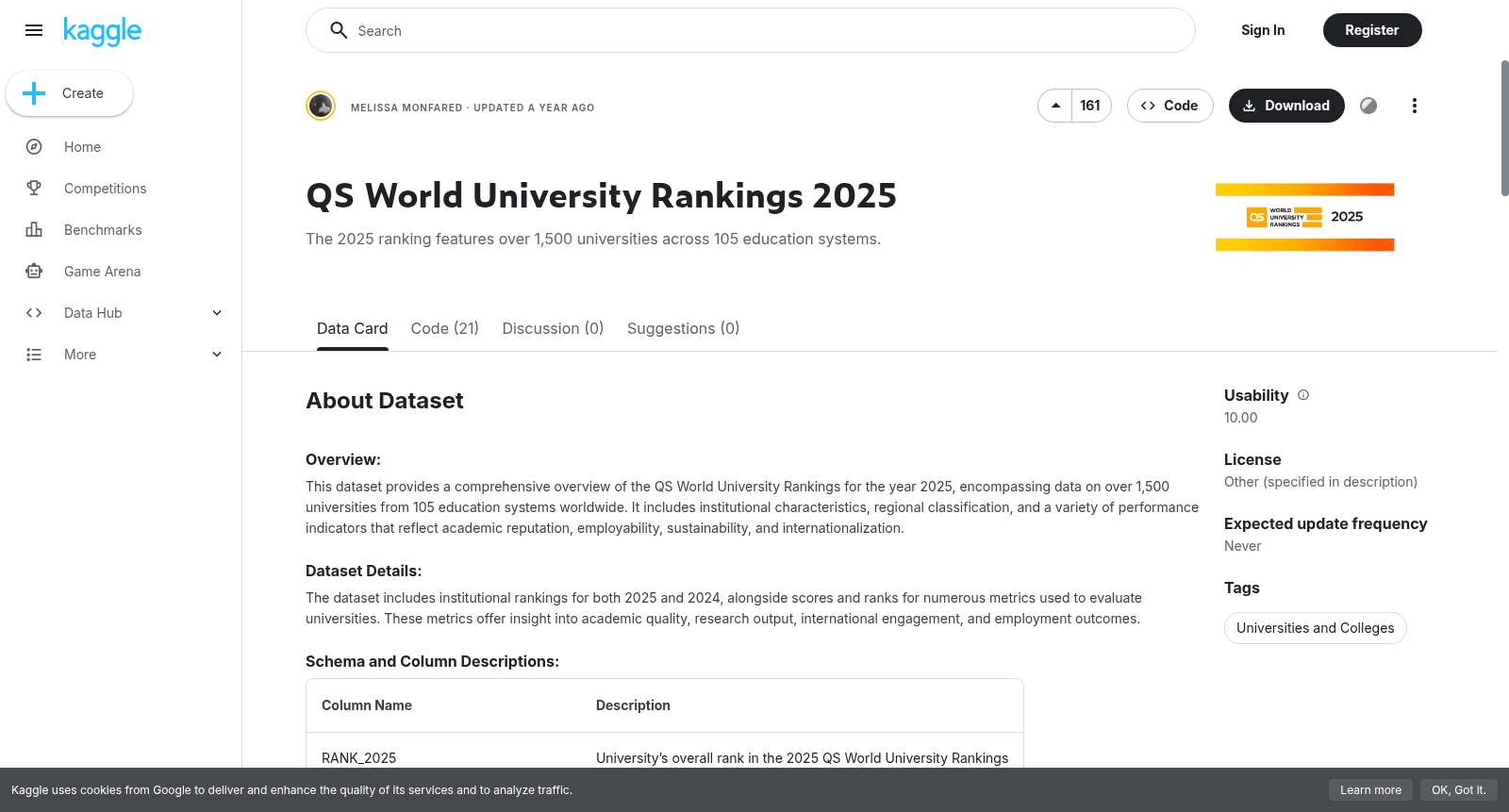The height and width of the screenshot is (812, 1509).
Task: Open the Suggestions (0) tab
Action: [683, 328]
